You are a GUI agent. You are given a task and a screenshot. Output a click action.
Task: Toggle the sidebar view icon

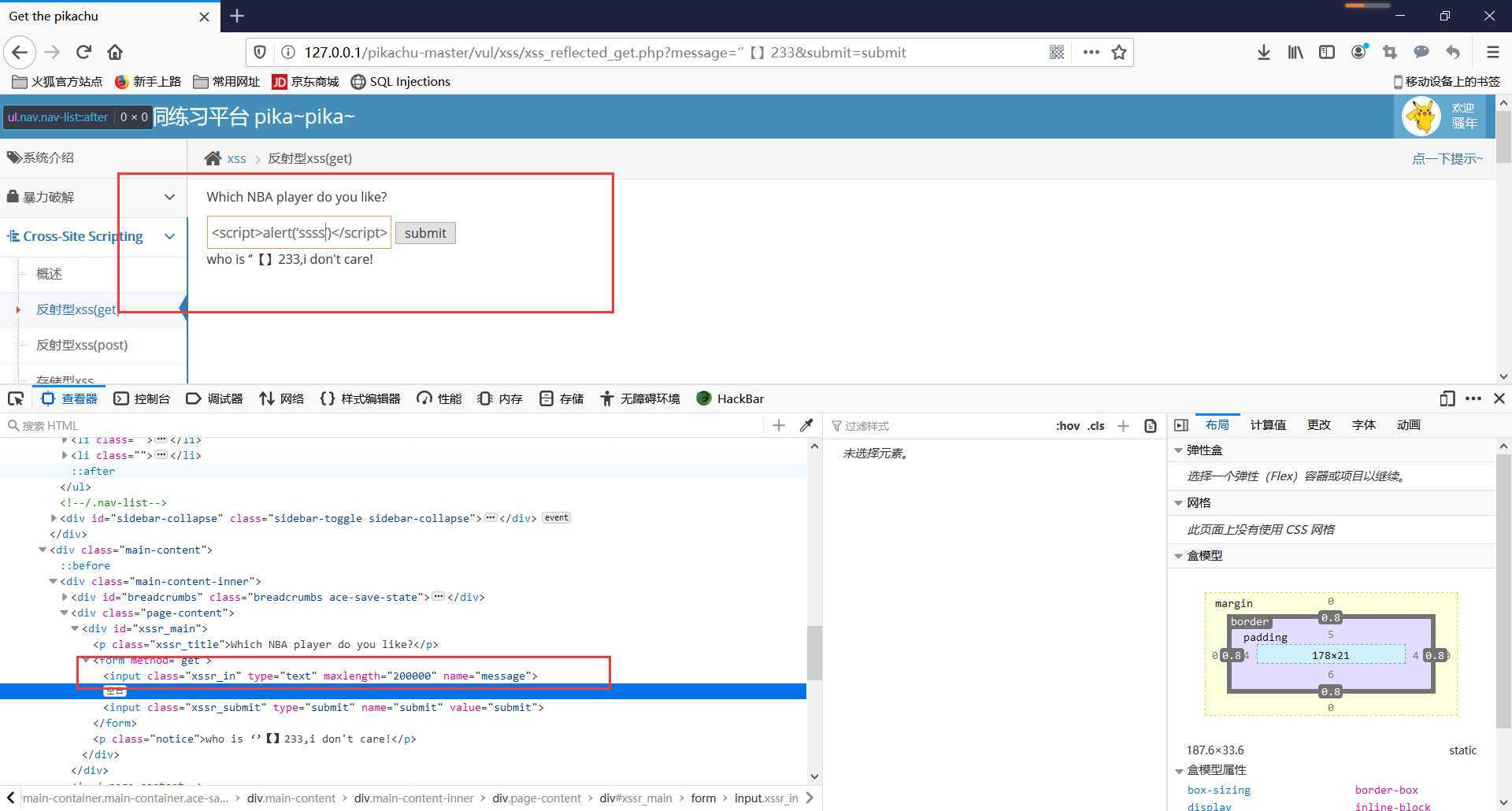click(1327, 53)
